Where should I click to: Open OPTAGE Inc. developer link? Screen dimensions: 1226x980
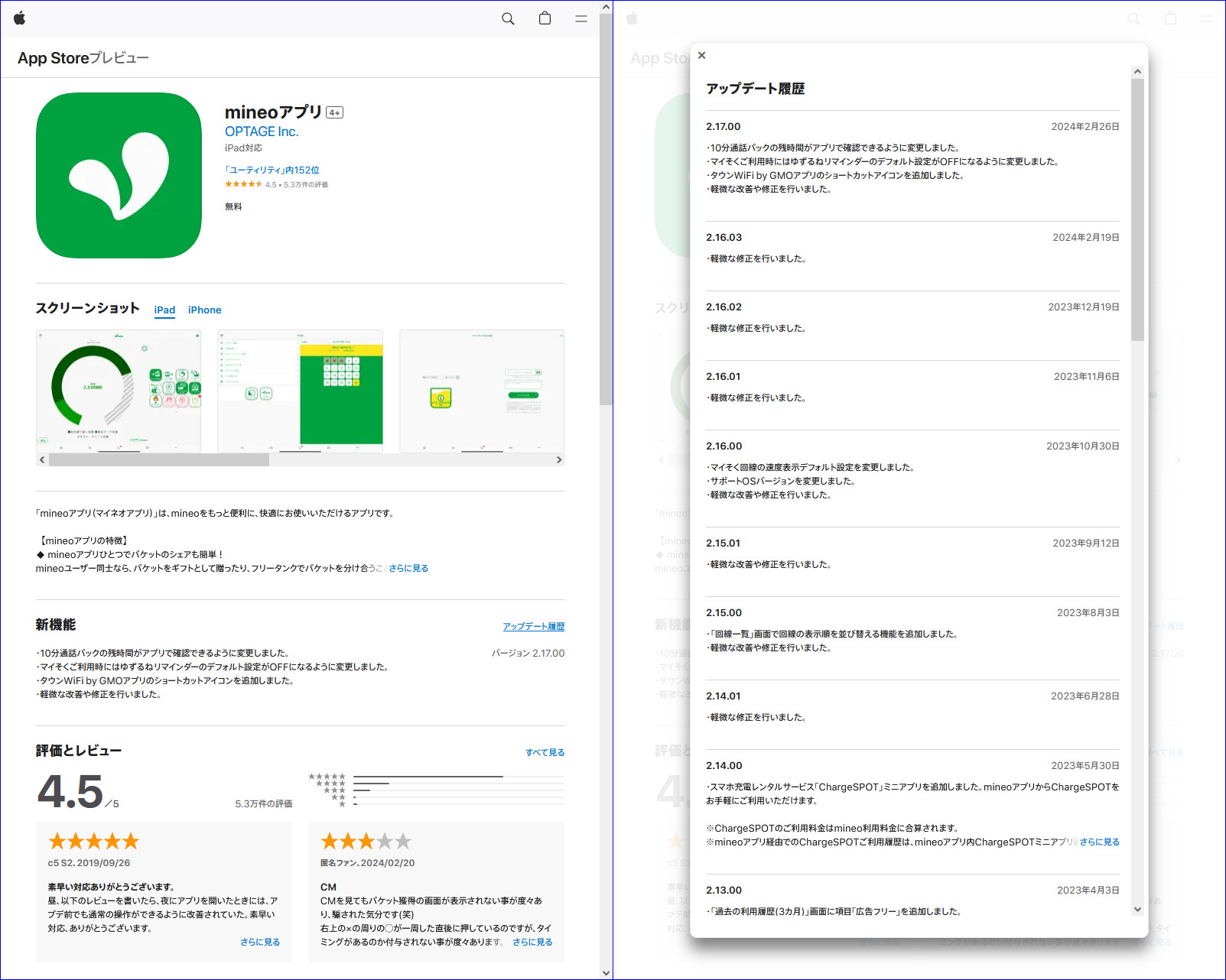tap(262, 131)
